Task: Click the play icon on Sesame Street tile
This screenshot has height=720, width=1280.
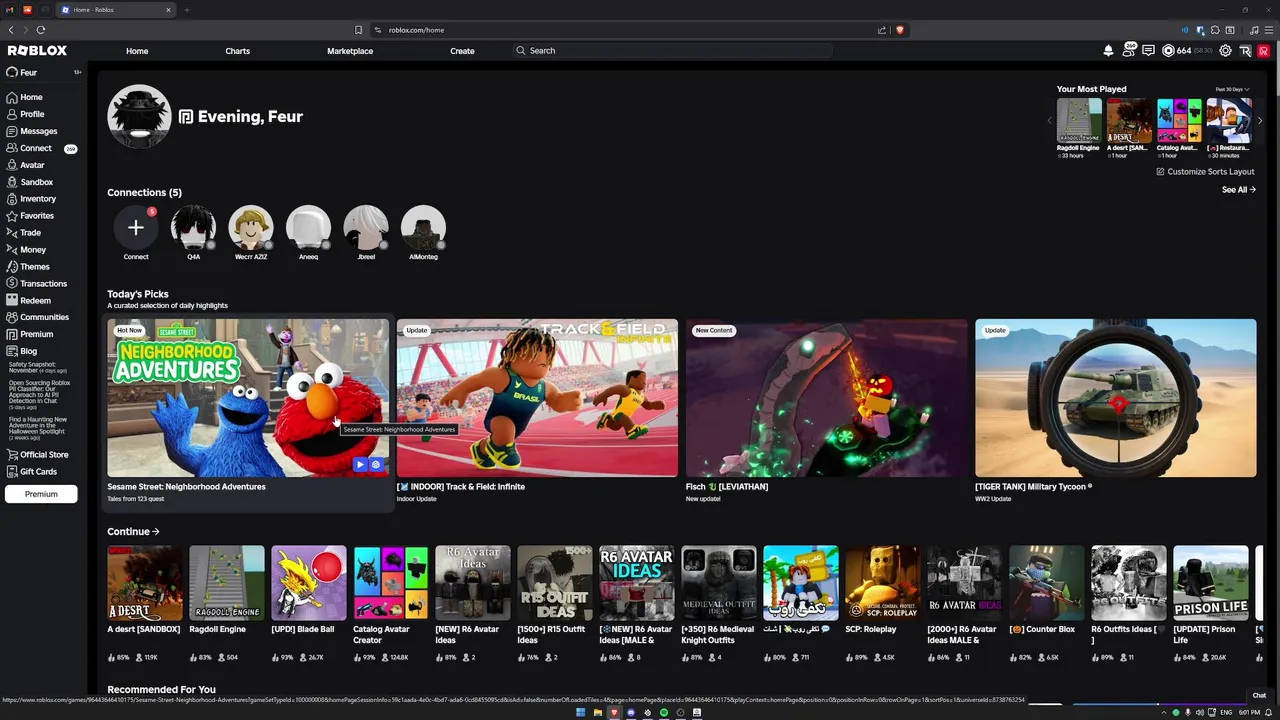Action: [360, 464]
